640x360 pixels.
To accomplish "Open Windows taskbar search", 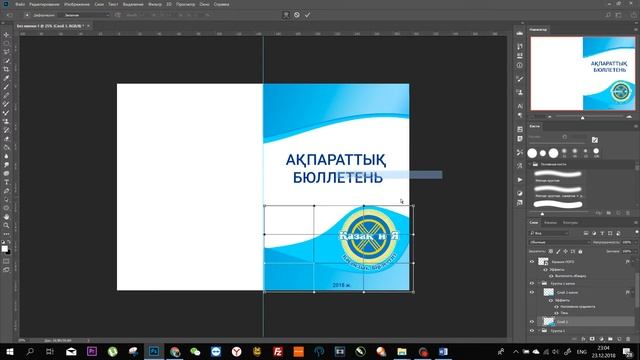I will coord(30,351).
